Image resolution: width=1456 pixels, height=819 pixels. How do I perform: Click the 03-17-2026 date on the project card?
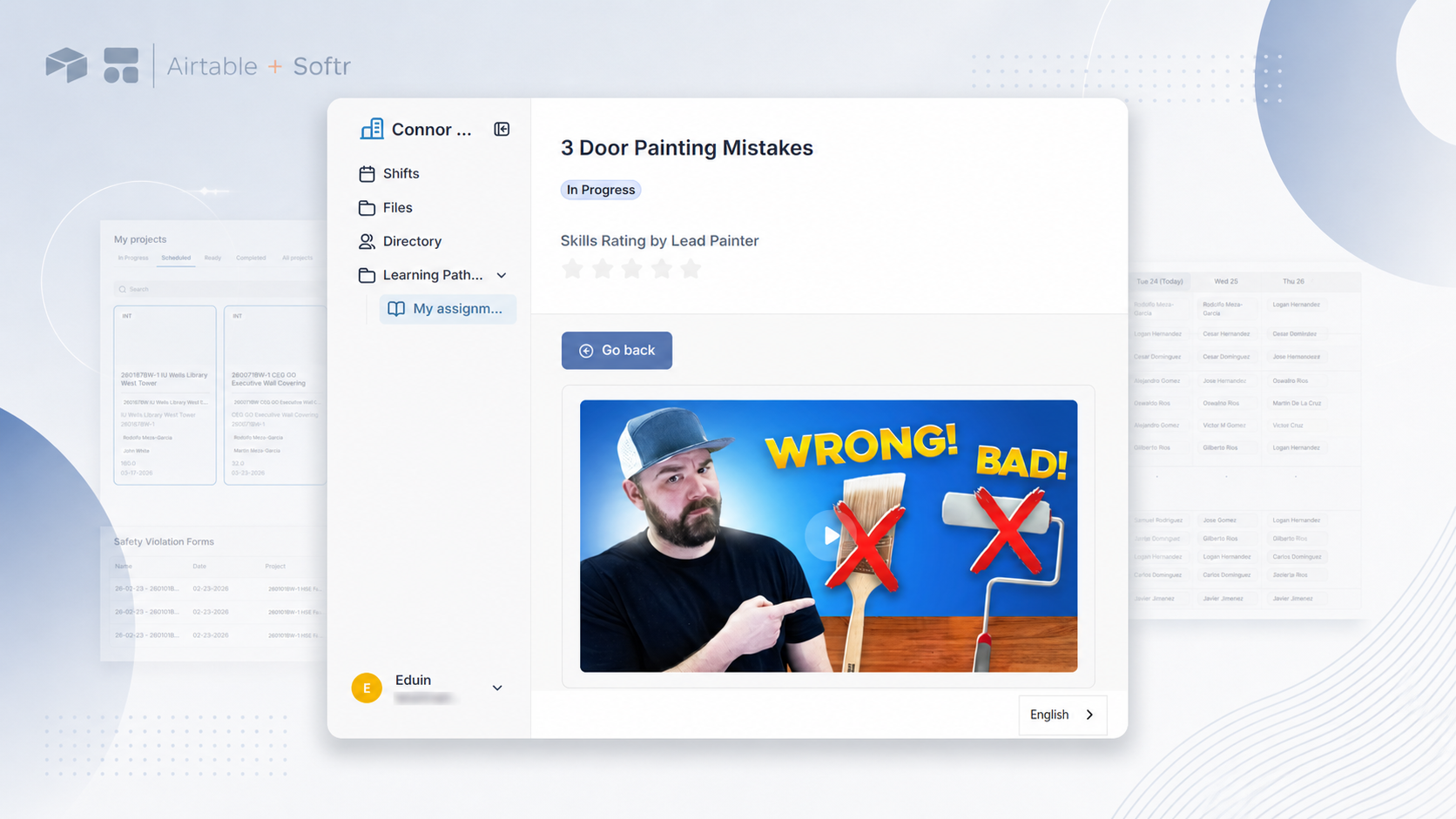137,473
